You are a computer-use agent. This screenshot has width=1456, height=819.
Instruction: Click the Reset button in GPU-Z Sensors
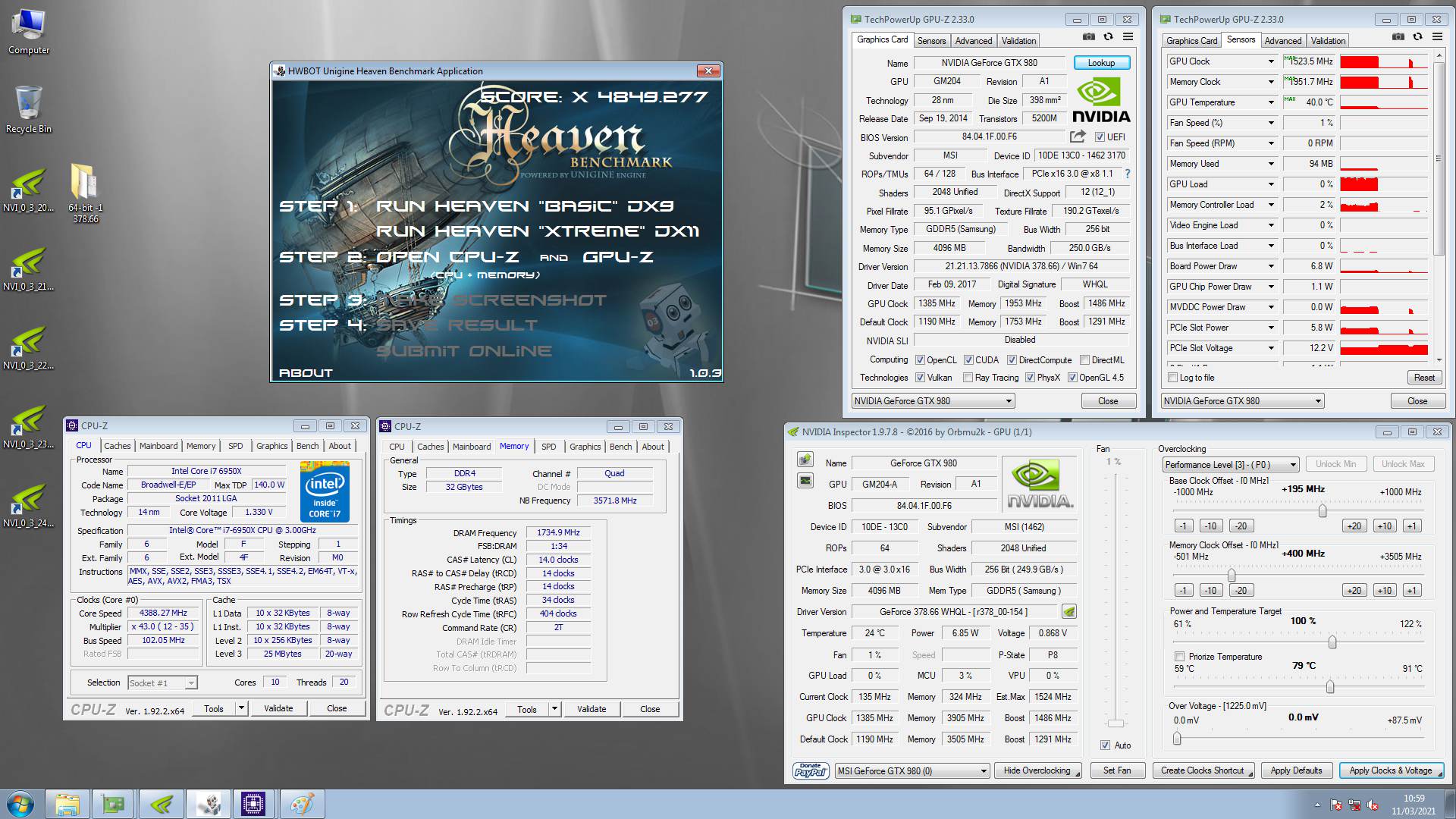[x=1423, y=378]
